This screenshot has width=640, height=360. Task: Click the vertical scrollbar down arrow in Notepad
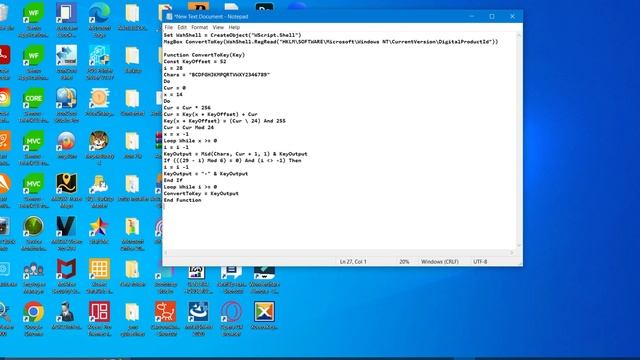tap(519, 246)
